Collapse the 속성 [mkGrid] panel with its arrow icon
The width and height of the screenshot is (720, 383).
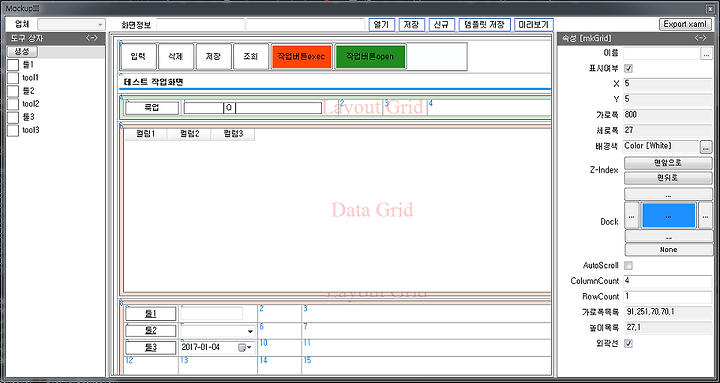700,38
